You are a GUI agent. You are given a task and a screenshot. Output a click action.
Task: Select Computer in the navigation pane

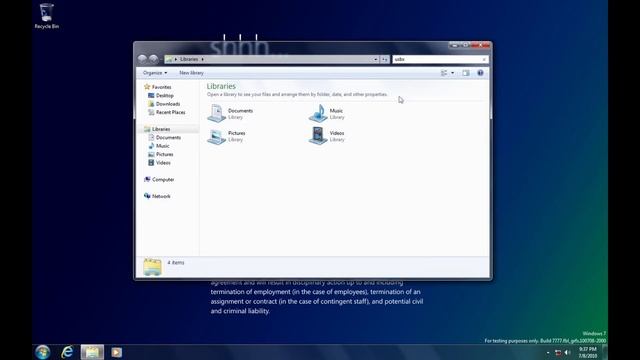pos(159,180)
